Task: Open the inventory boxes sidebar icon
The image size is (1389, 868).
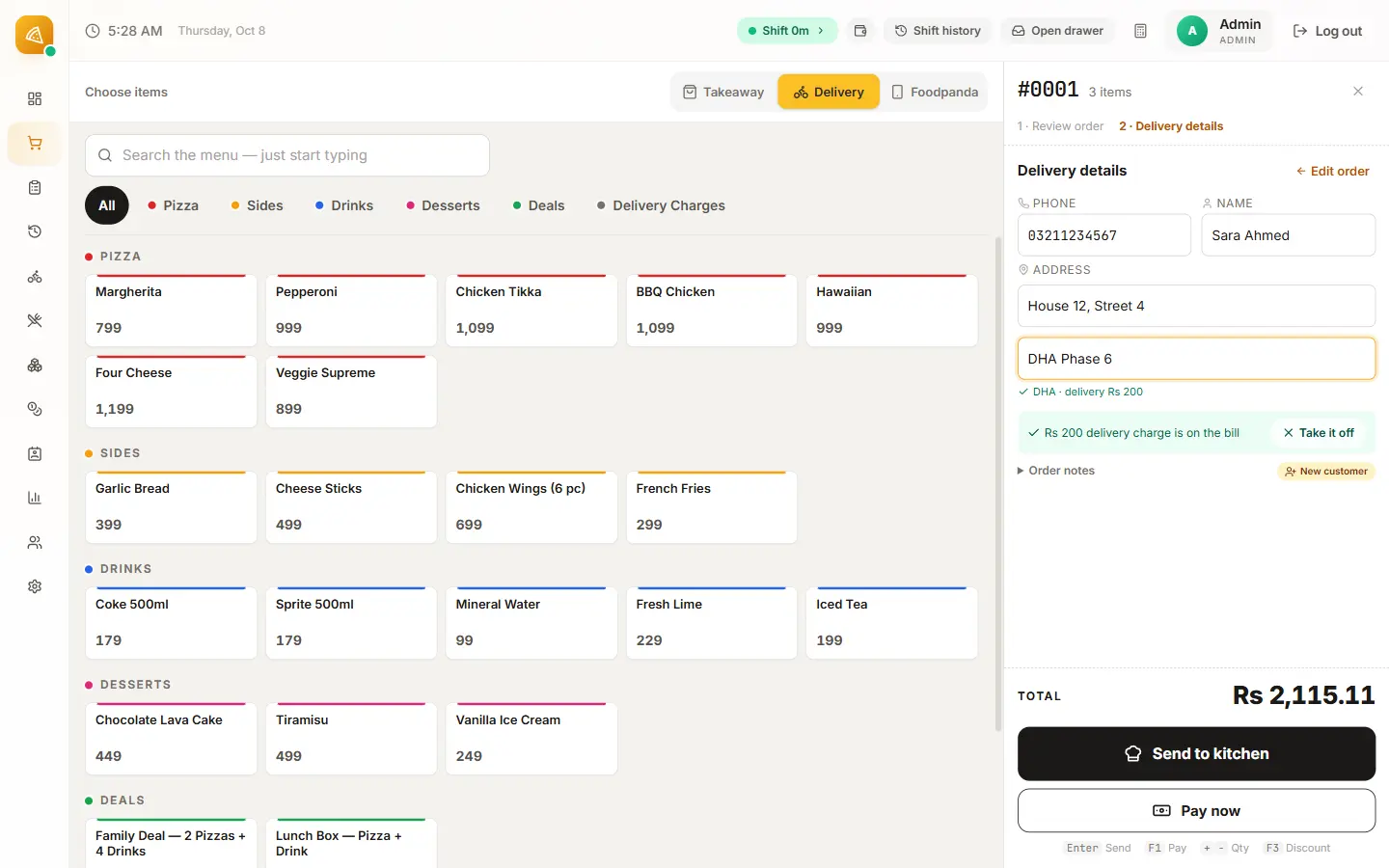Action: (35, 366)
